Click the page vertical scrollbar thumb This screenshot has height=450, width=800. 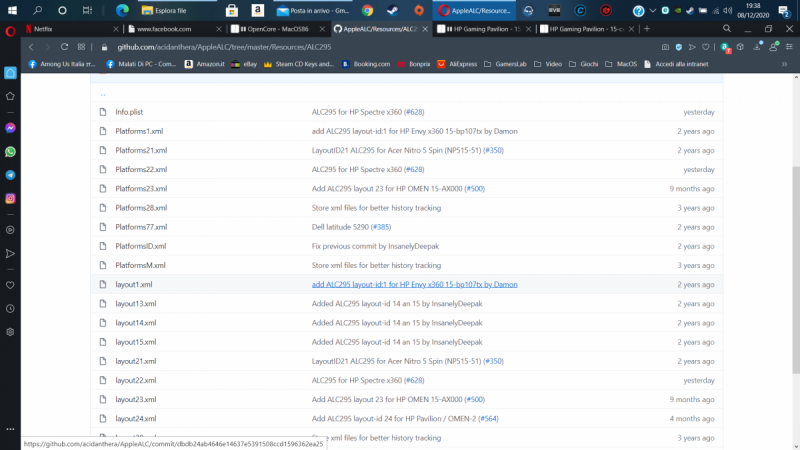[796, 269]
